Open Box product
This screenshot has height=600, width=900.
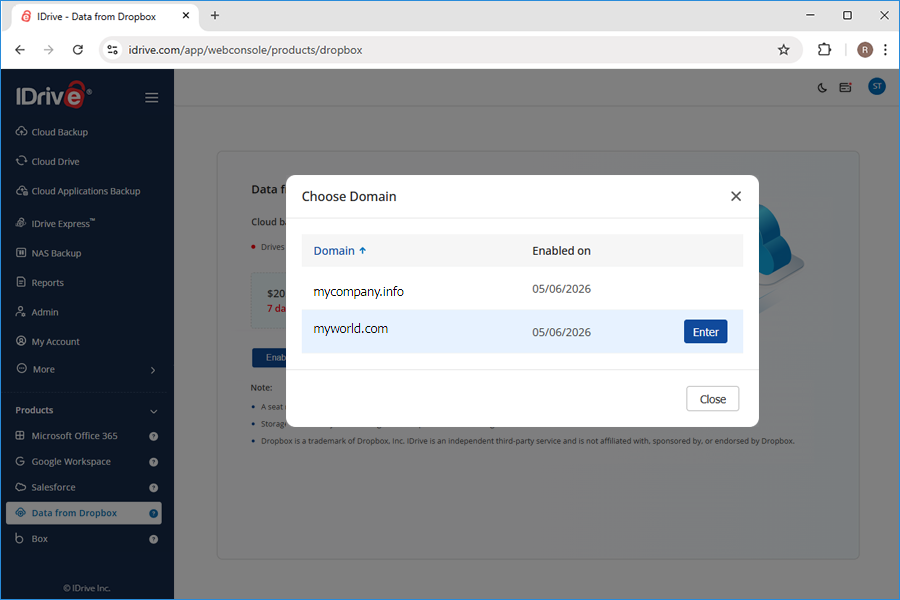pos(39,539)
